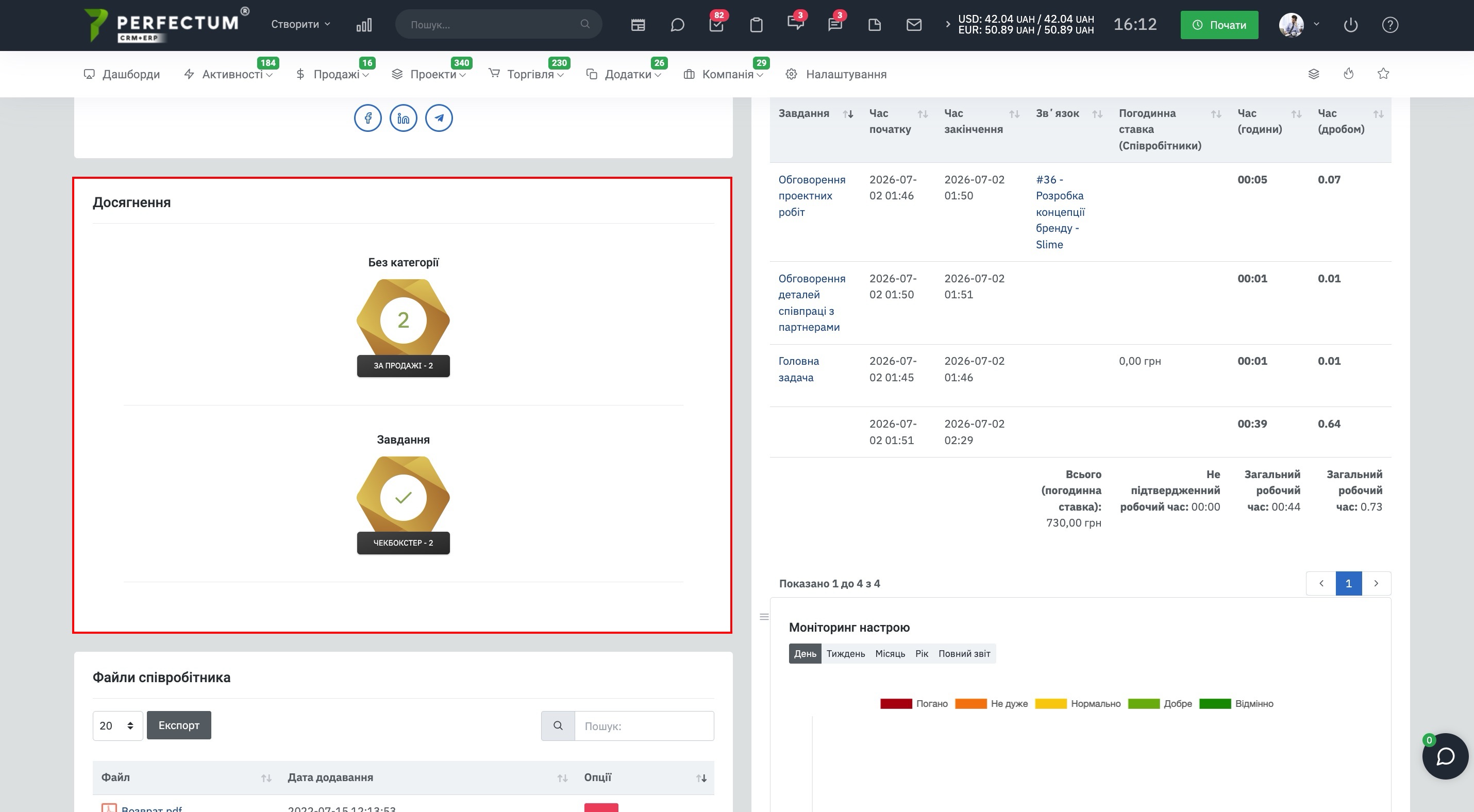Open the calendar icon in header

tap(638, 25)
